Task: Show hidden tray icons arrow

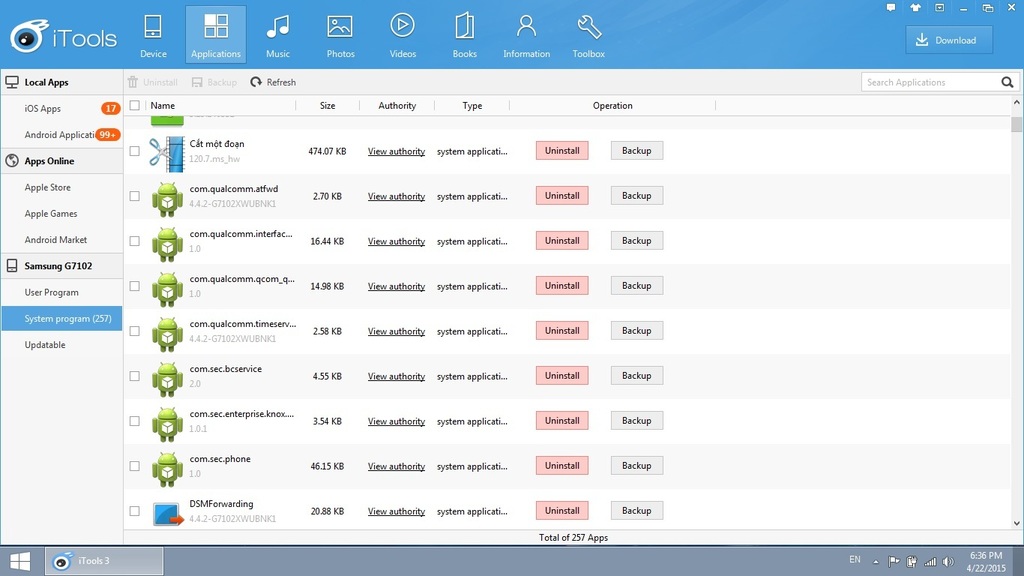Action: 876,562
